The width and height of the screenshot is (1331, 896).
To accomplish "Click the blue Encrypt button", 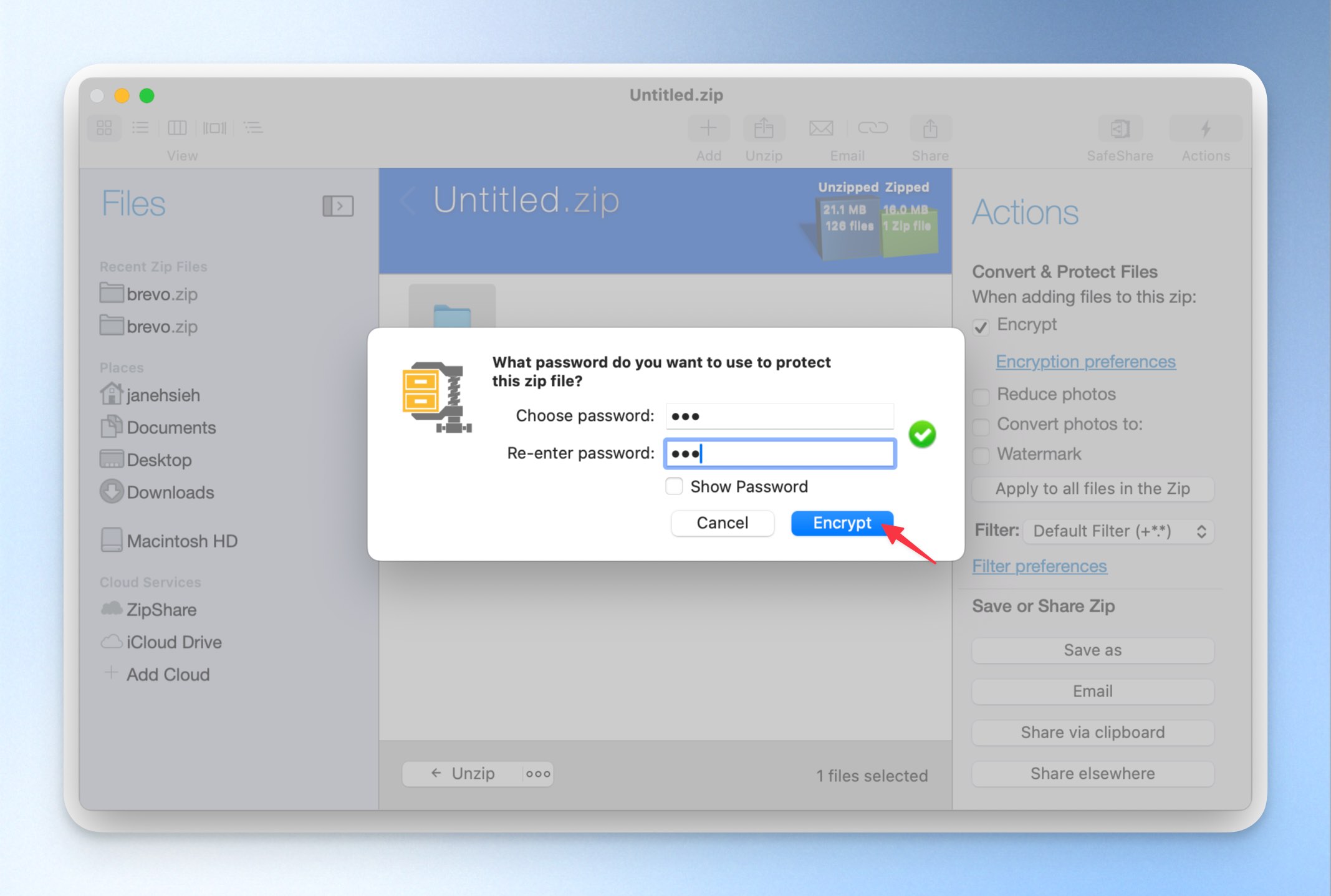I will click(x=842, y=523).
